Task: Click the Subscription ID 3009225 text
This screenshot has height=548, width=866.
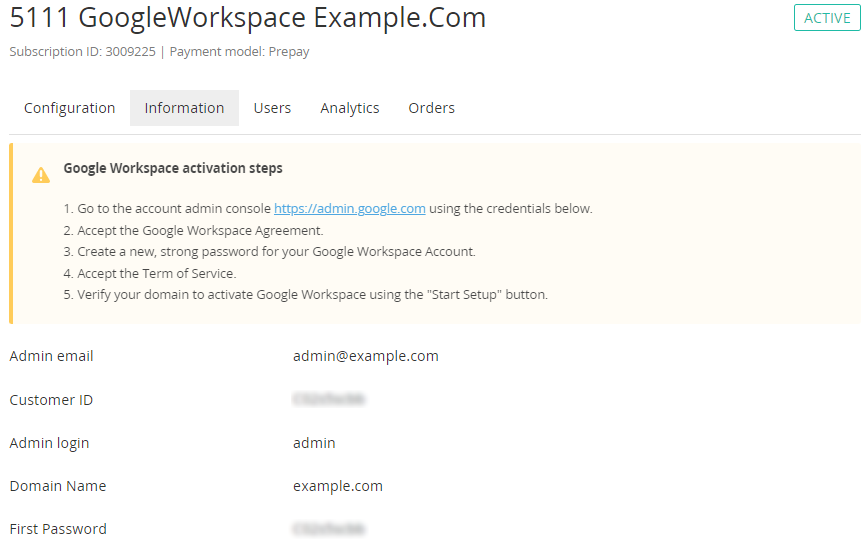Action: click(x=82, y=52)
